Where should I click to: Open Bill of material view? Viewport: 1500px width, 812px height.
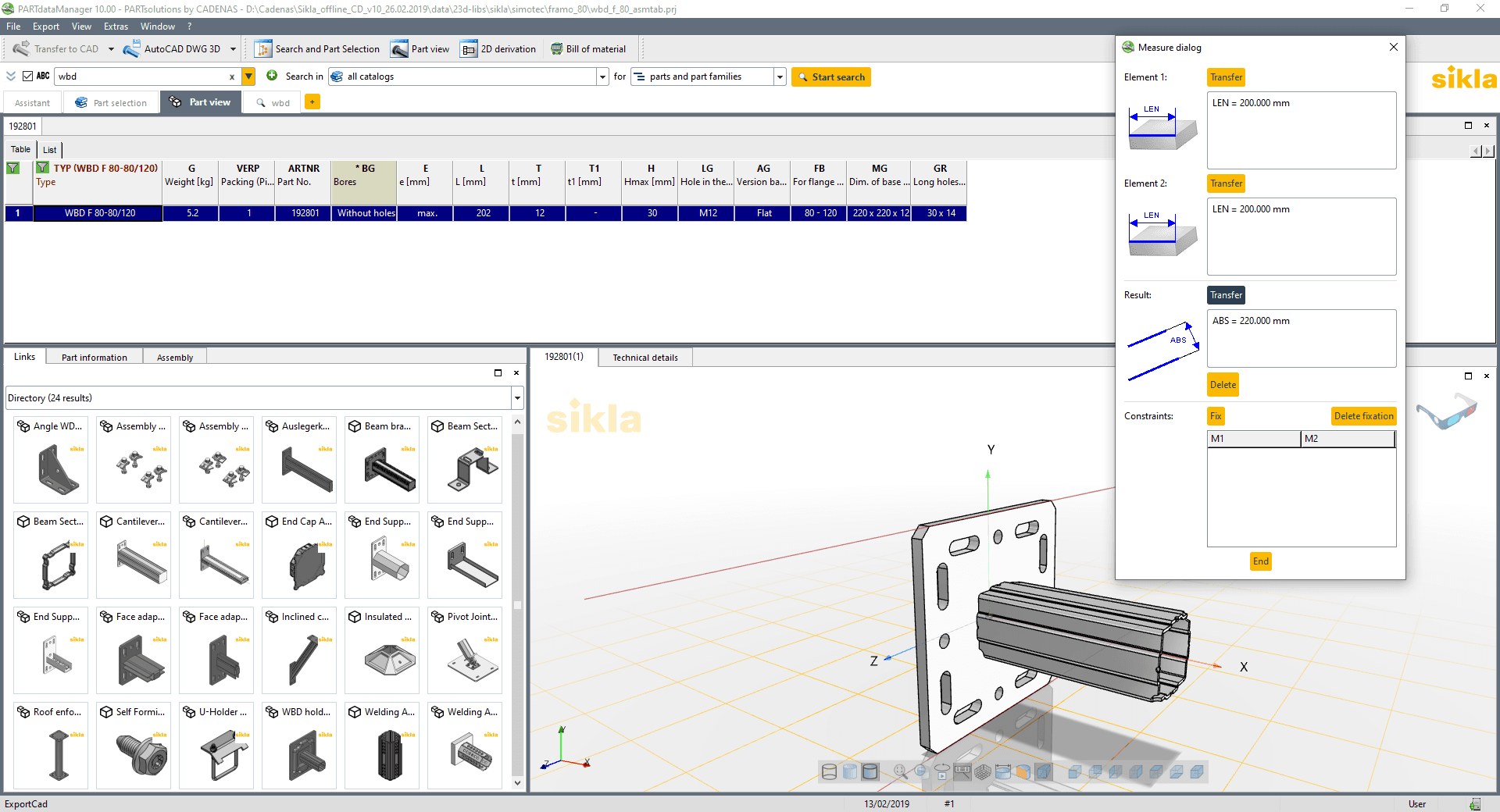tap(587, 49)
